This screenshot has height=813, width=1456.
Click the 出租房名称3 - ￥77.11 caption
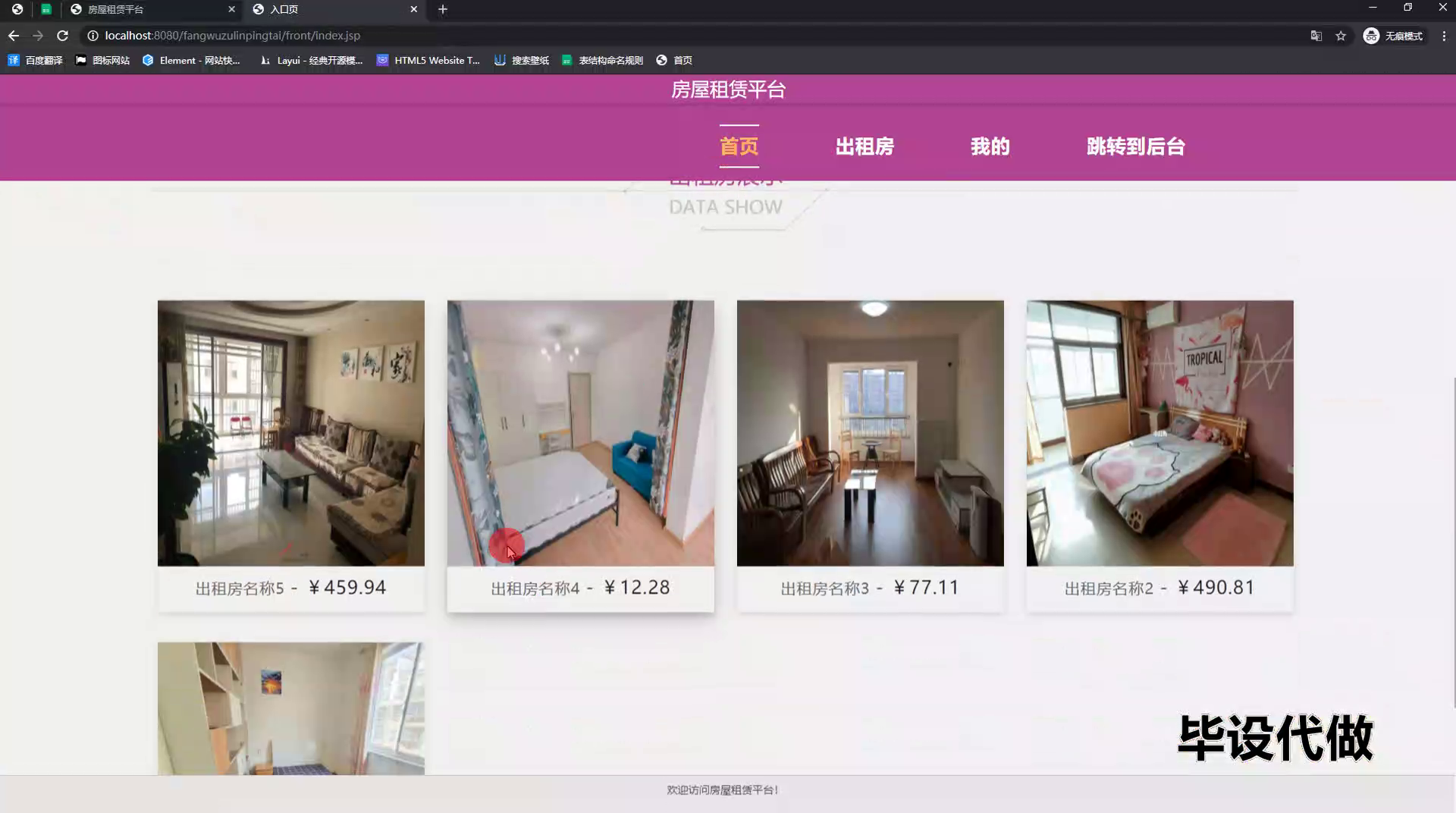tap(871, 588)
